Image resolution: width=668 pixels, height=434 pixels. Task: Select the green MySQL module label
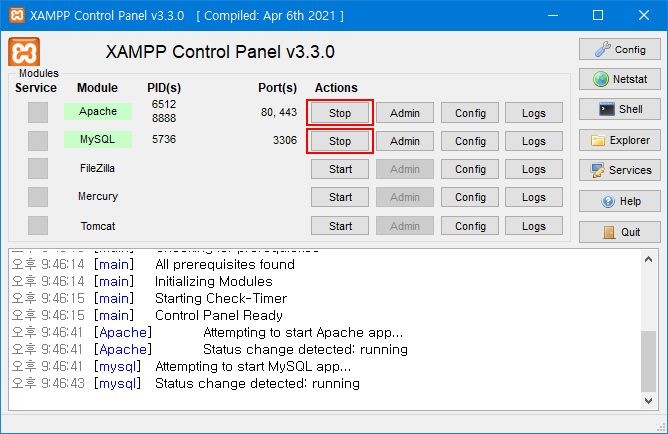tap(98, 139)
